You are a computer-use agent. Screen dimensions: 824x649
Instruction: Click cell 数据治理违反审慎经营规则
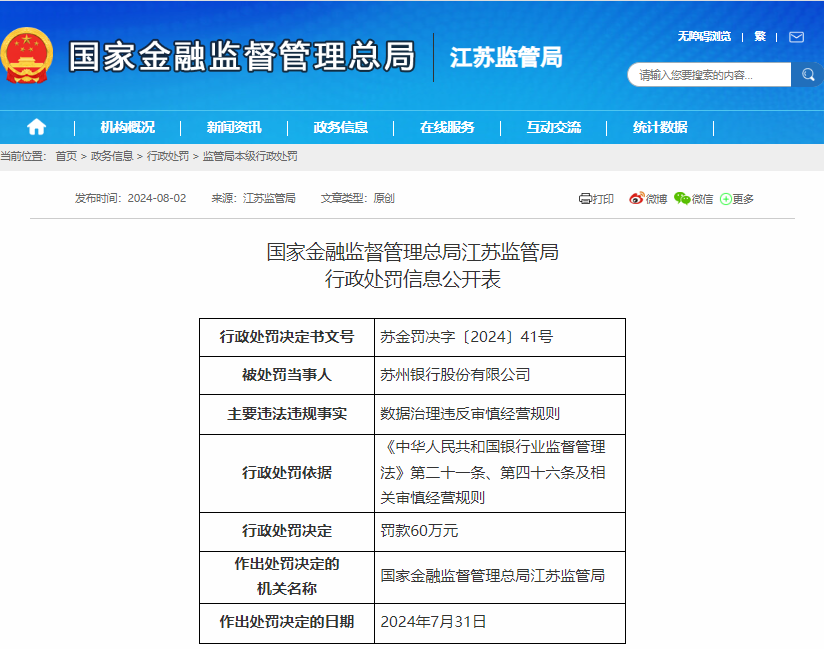pos(500,414)
